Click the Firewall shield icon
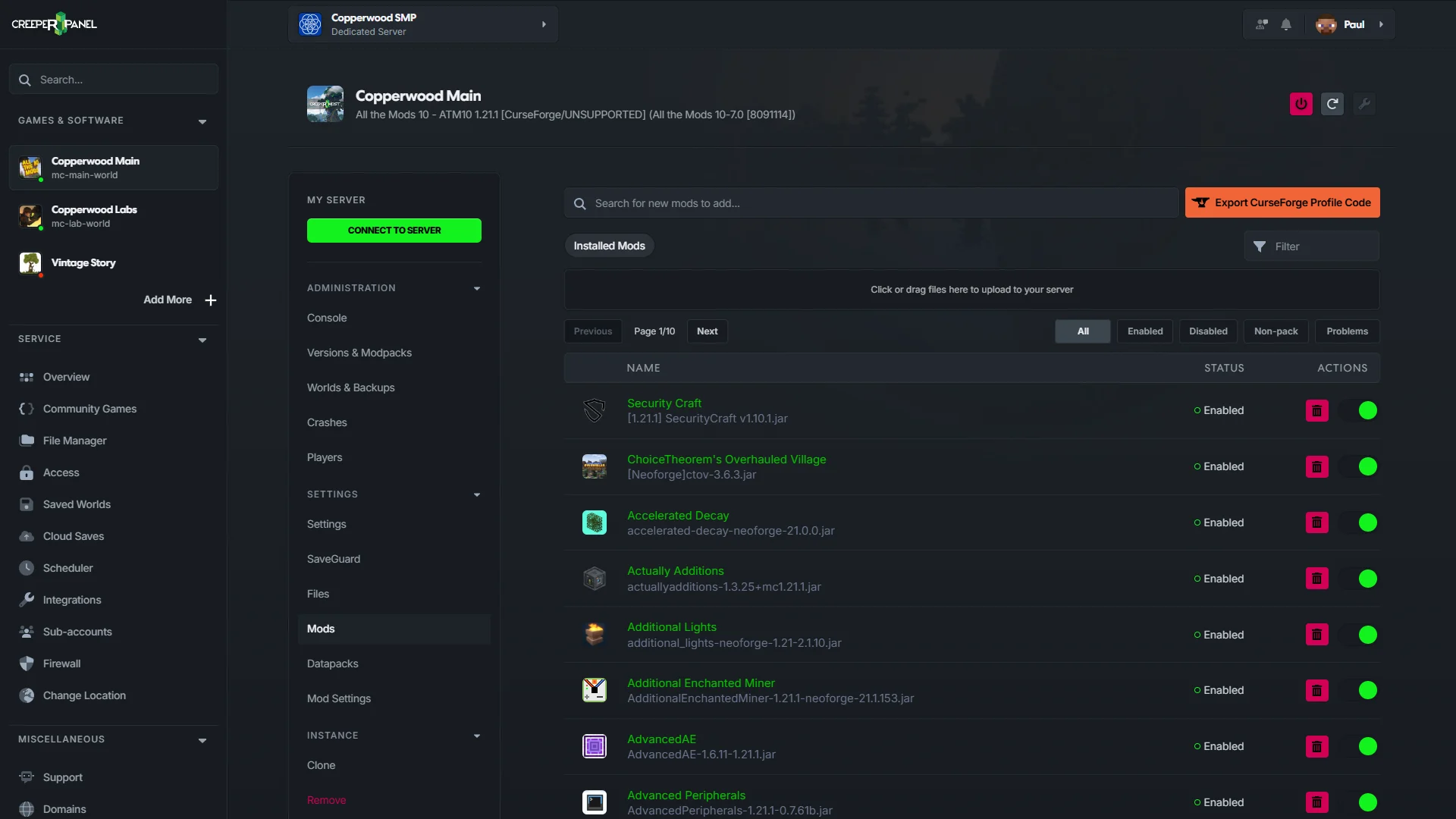 point(27,664)
